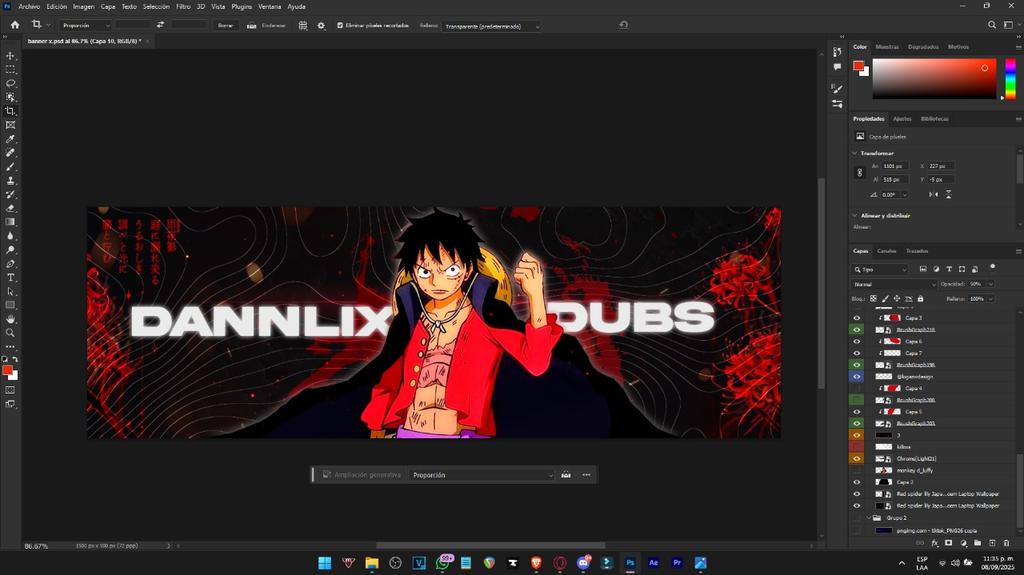1024x575 pixels.
Task: Select the Clone Stamp tool
Action: (x=10, y=180)
